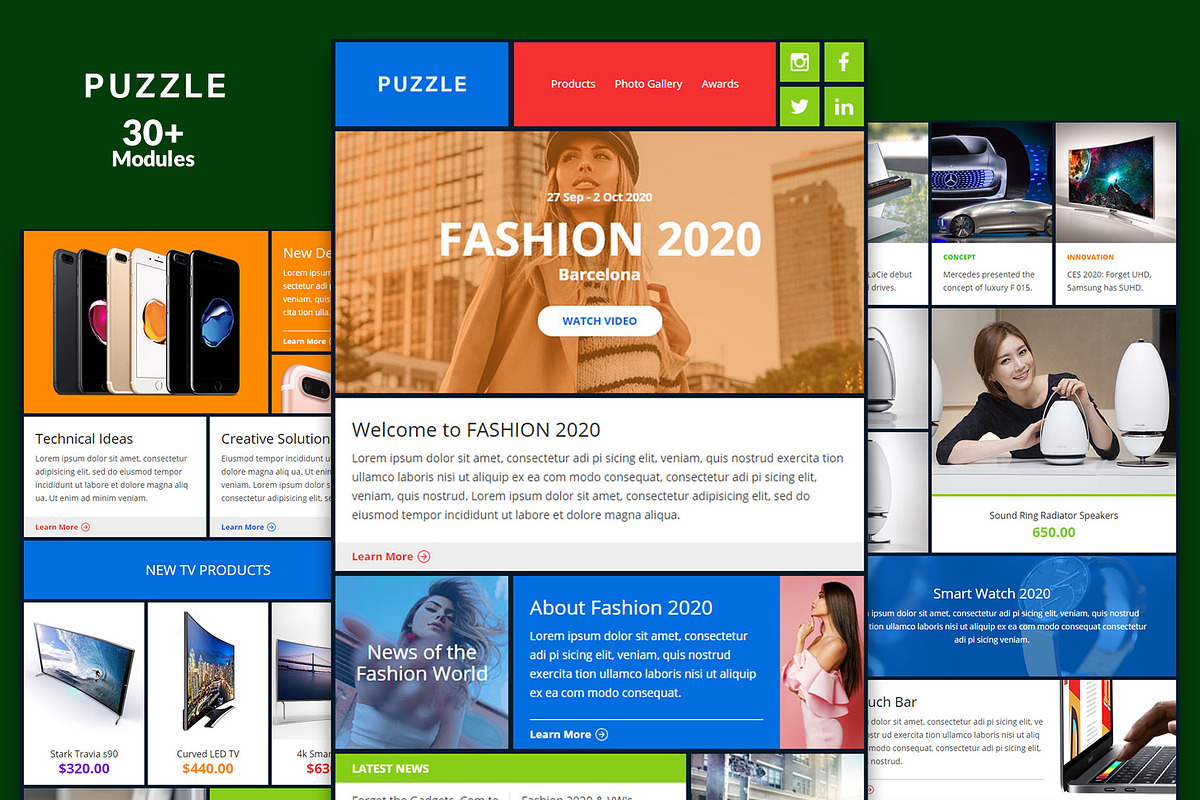Image resolution: width=1200 pixels, height=800 pixels.
Task: Open the Mercedes concept car image
Action: tap(992, 182)
